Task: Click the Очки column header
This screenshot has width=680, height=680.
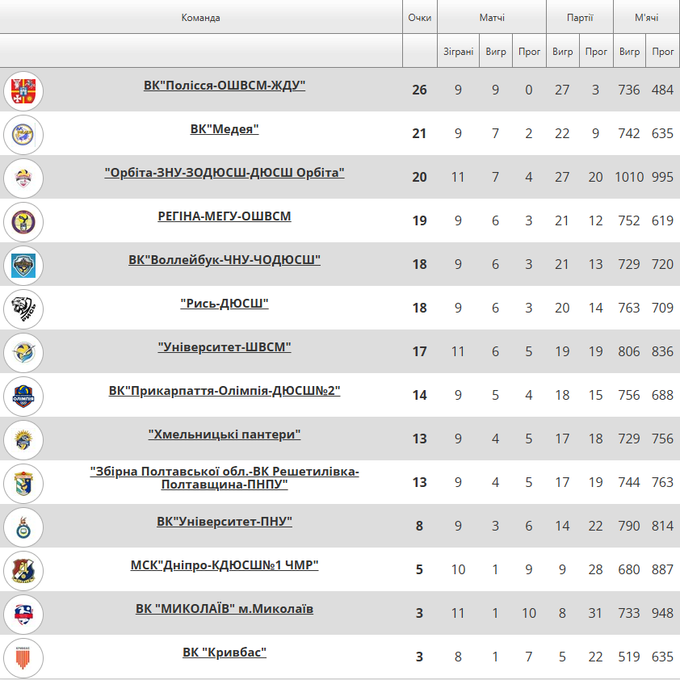Action: tap(420, 17)
